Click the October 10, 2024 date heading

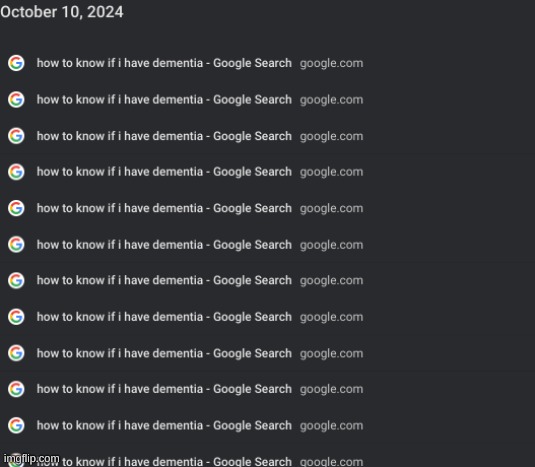62,12
